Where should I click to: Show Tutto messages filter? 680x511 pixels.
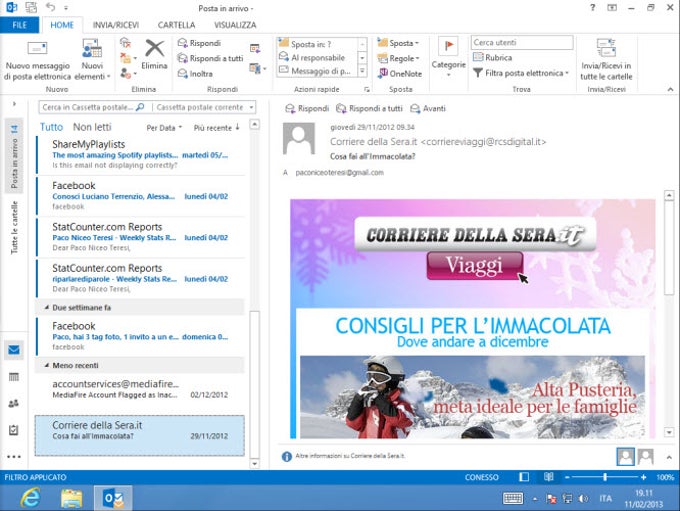(x=51, y=127)
